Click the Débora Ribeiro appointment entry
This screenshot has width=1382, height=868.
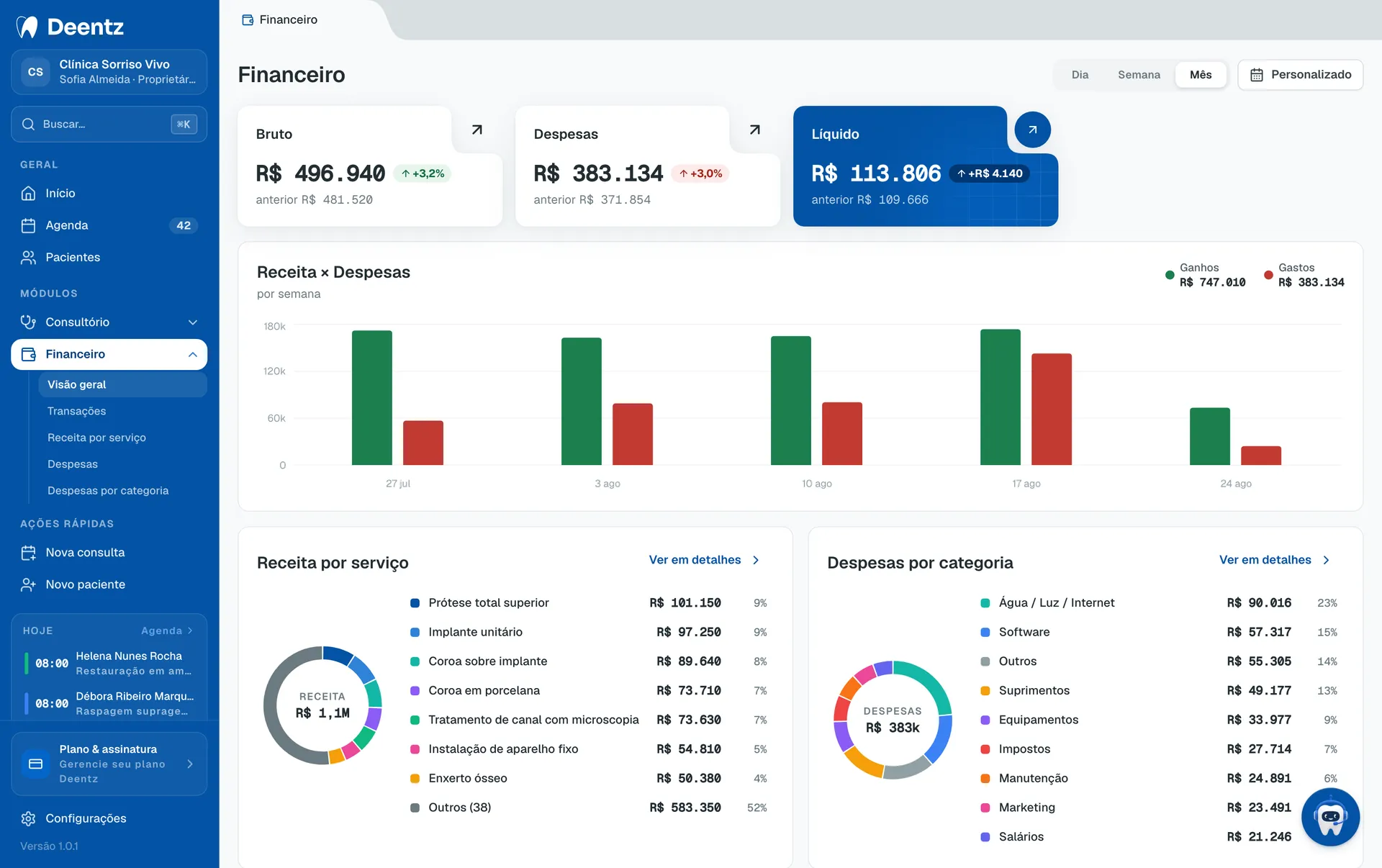[x=109, y=703]
